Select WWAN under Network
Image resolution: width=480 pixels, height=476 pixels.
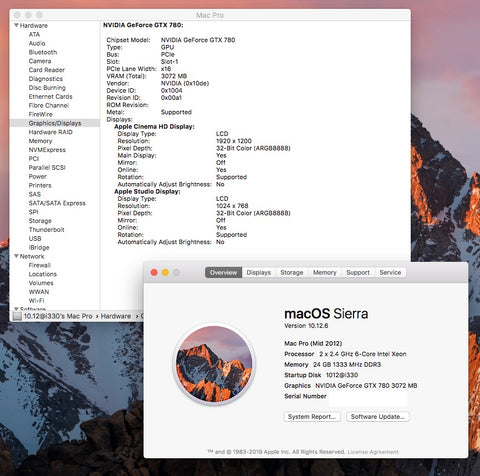(x=39, y=292)
